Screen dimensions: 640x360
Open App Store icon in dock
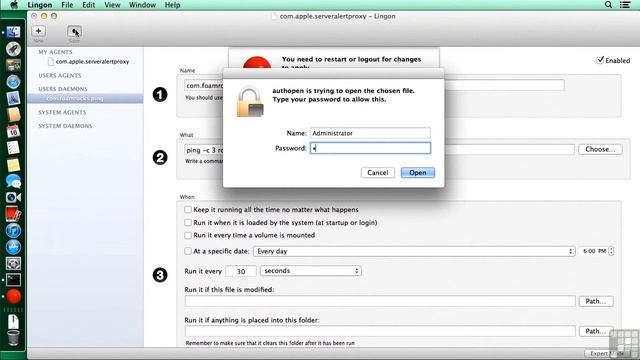coord(13,247)
